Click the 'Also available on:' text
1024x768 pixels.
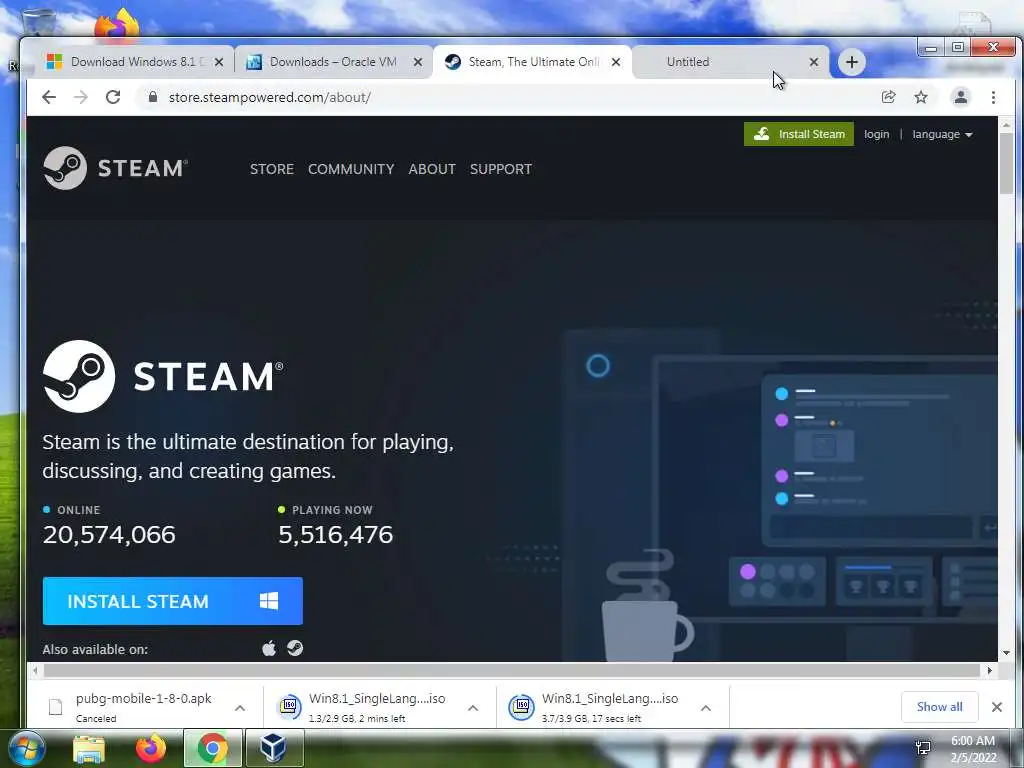95,649
